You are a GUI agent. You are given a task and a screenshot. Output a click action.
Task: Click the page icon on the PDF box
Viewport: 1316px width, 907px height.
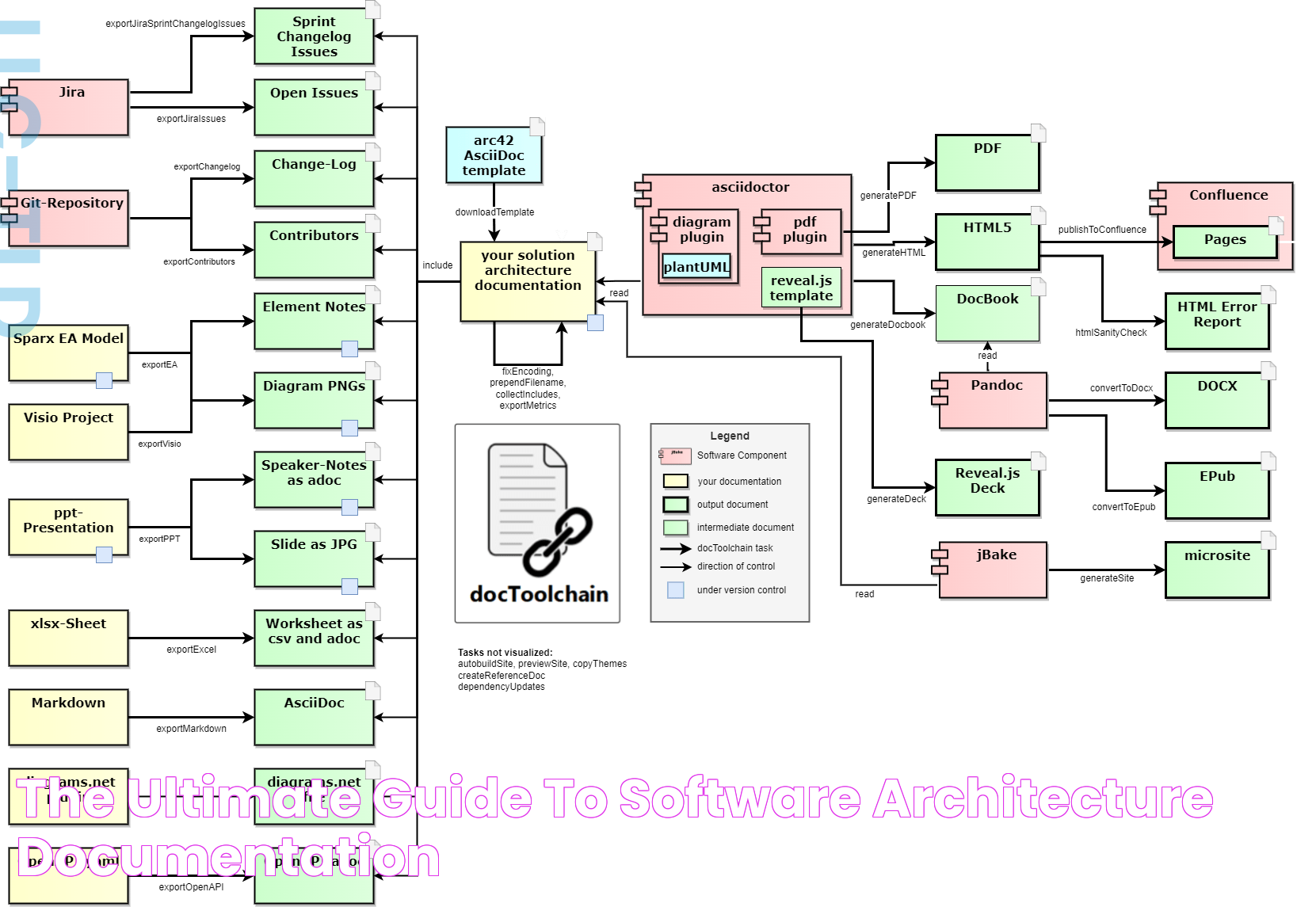(x=1038, y=133)
